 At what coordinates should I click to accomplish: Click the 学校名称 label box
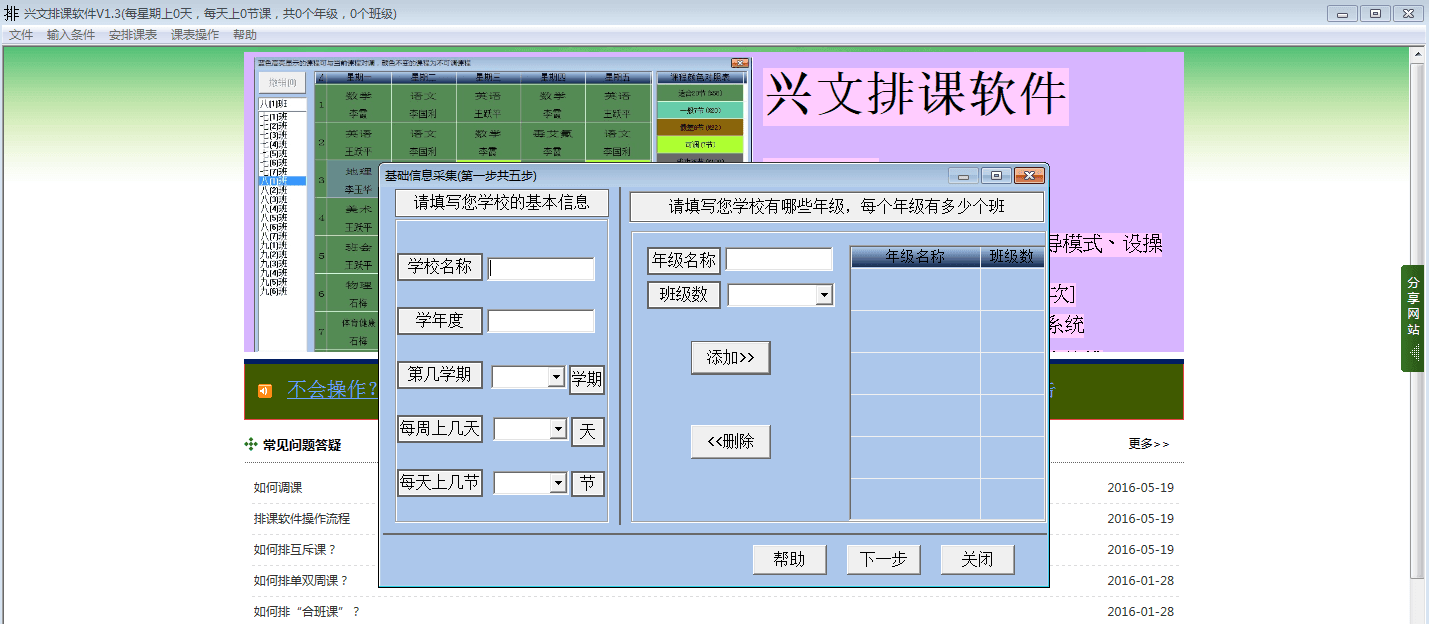(440, 267)
